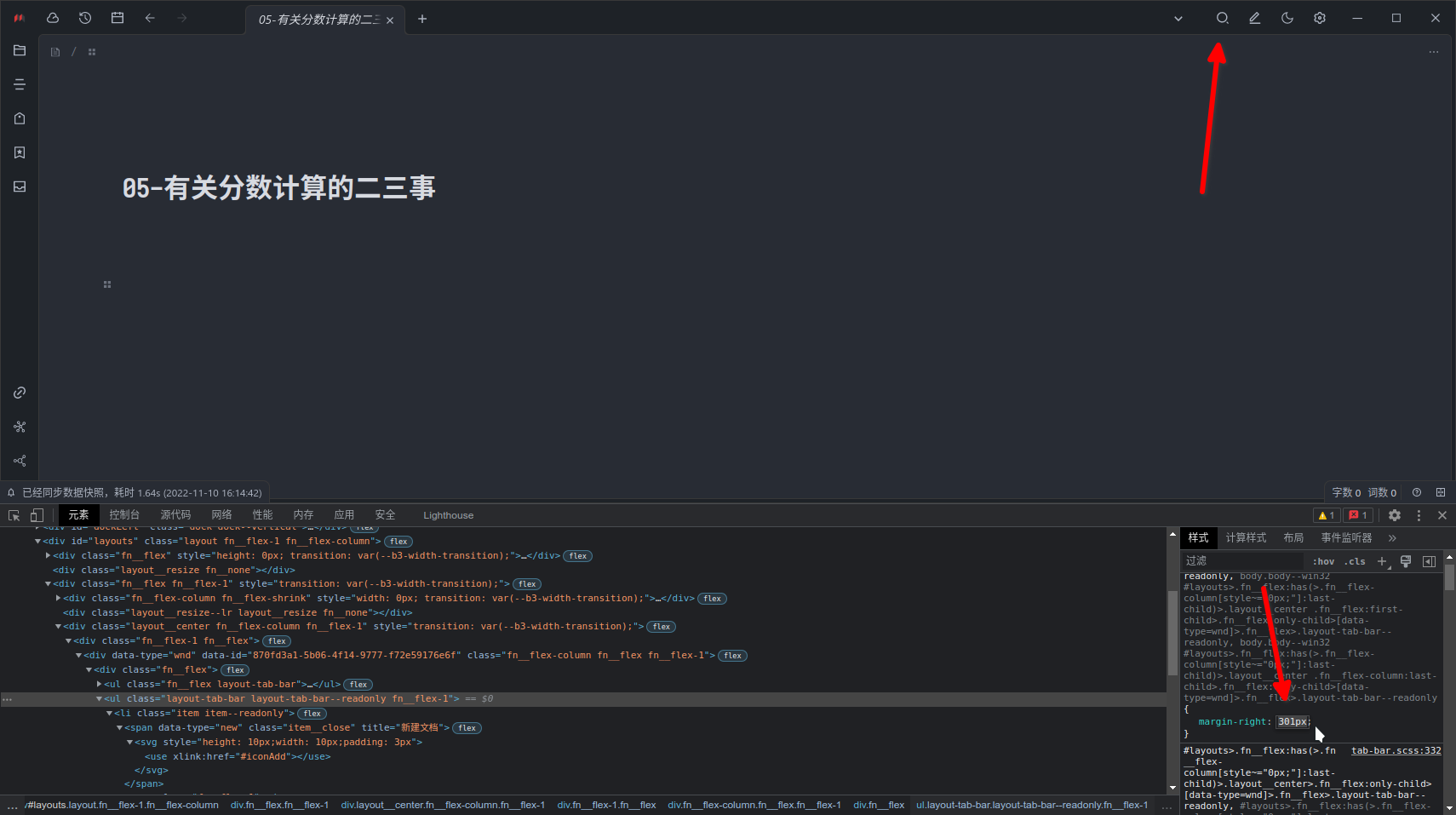The height and width of the screenshot is (815, 1456).
Task: Toggle element inspect mode in DevTools
Action: click(x=13, y=514)
